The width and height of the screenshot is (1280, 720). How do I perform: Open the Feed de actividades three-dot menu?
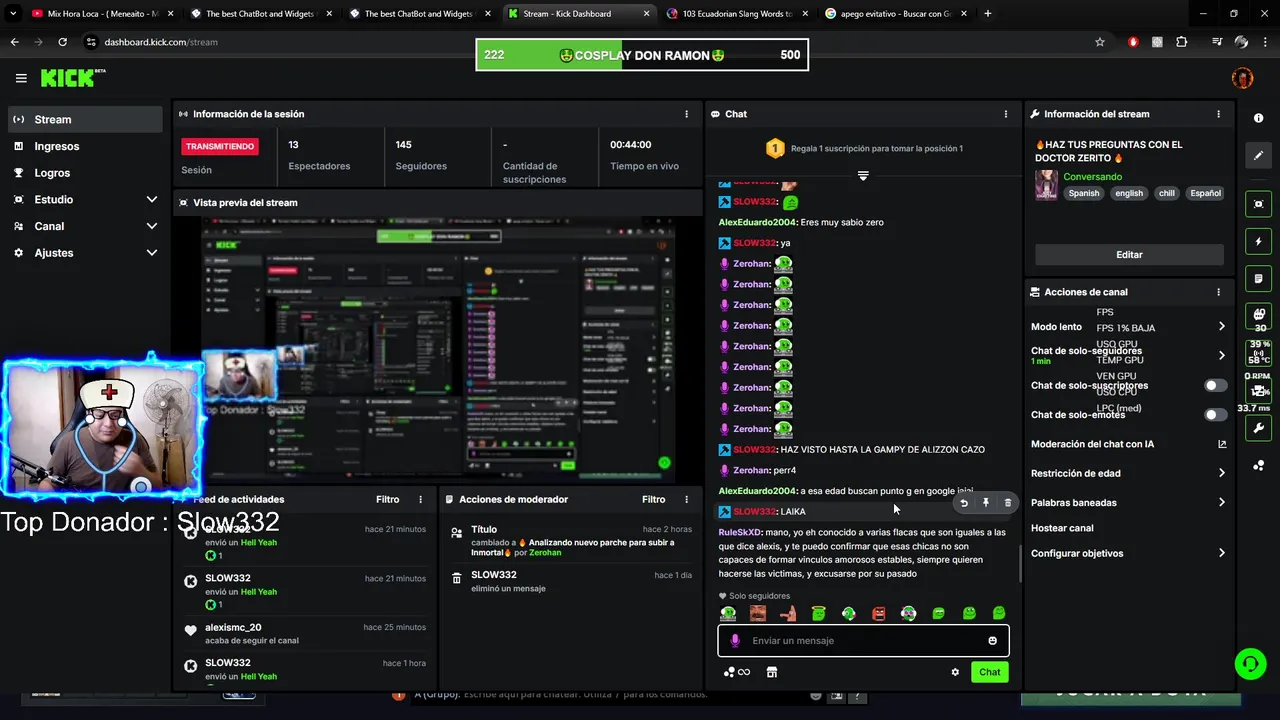click(x=420, y=499)
